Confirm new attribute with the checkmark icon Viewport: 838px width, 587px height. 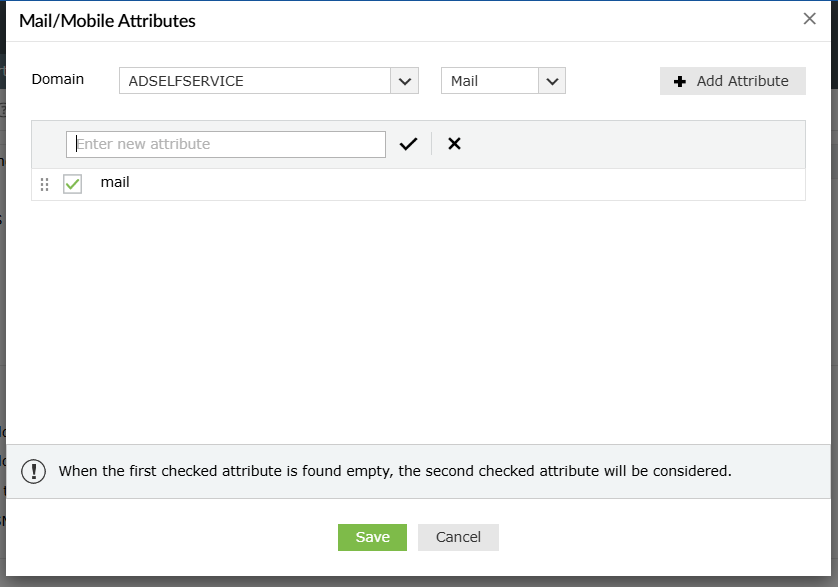click(408, 144)
